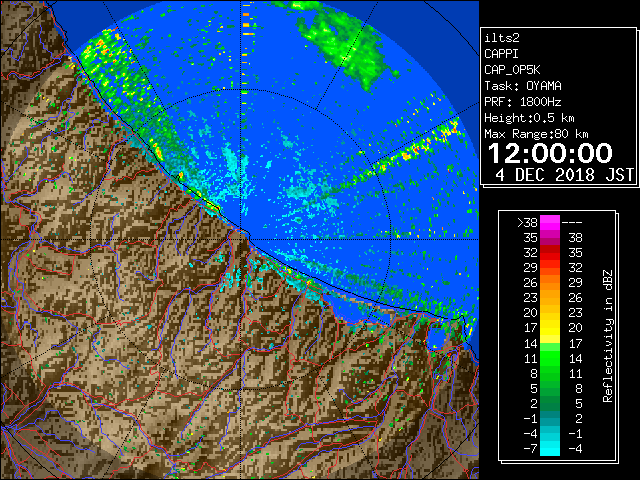Image resolution: width=640 pixels, height=480 pixels.
Task: Pick the red band in the legend
Action: pos(550,253)
